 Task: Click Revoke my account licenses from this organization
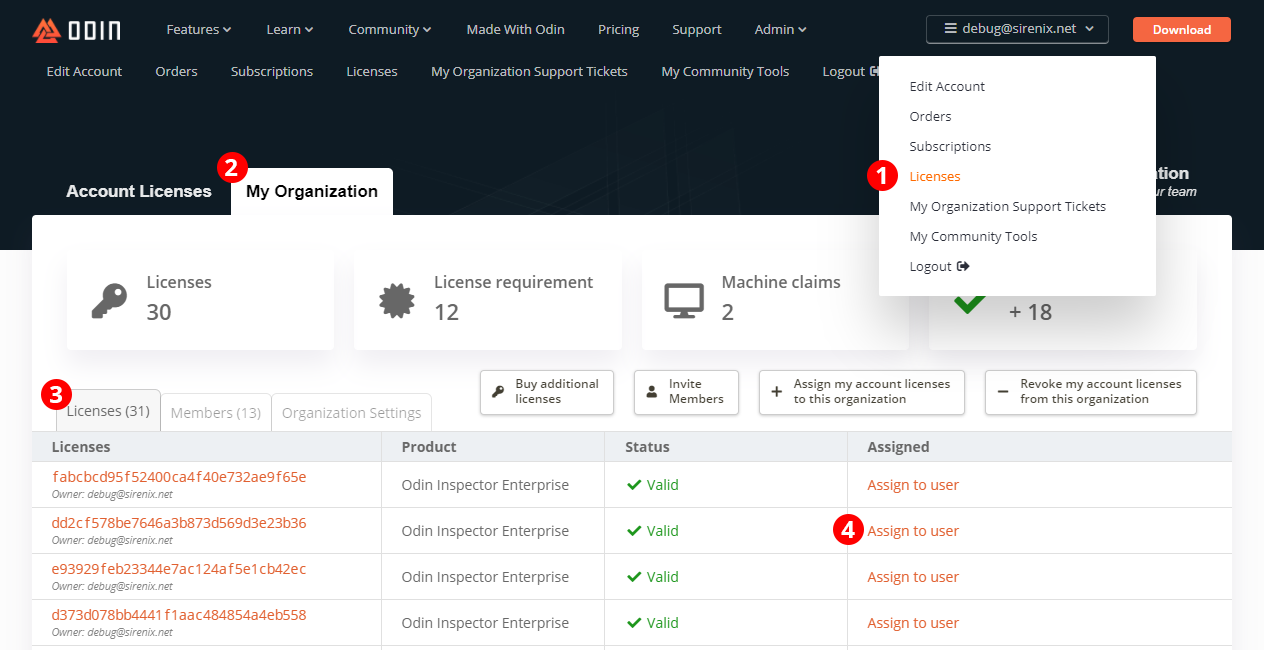[x=1091, y=392]
